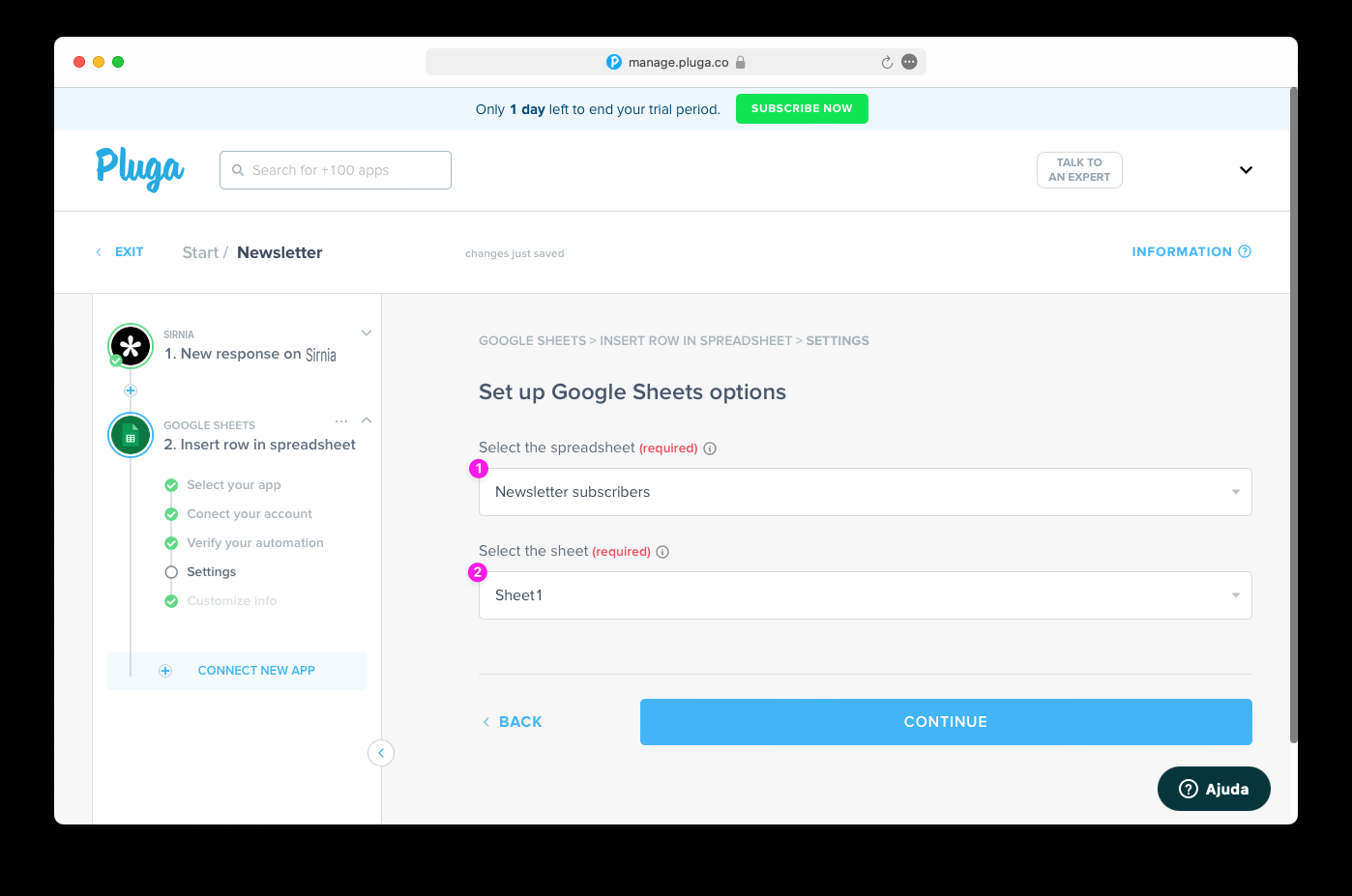1352x896 pixels.
Task: Click the EXIT link
Action: 120,252
